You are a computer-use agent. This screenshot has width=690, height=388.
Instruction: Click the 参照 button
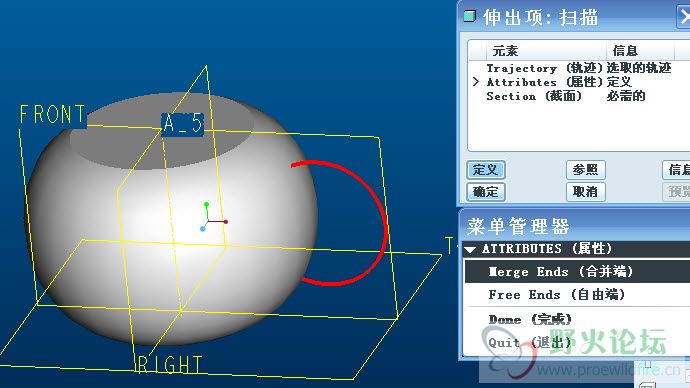585,170
